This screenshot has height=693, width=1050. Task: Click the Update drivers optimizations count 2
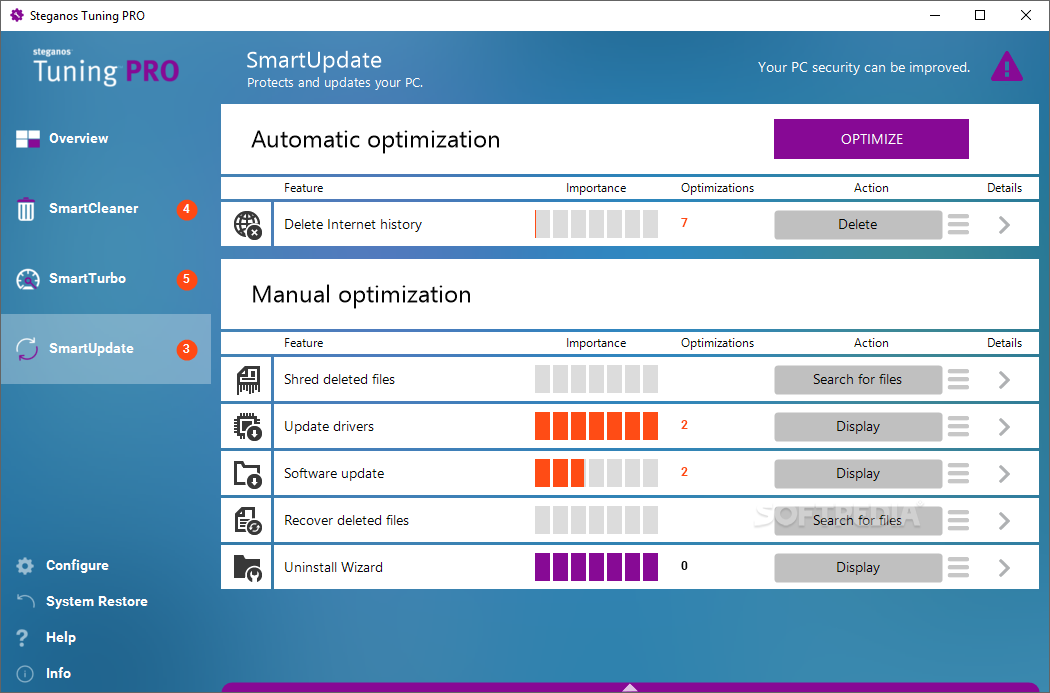pyautogui.click(x=684, y=425)
